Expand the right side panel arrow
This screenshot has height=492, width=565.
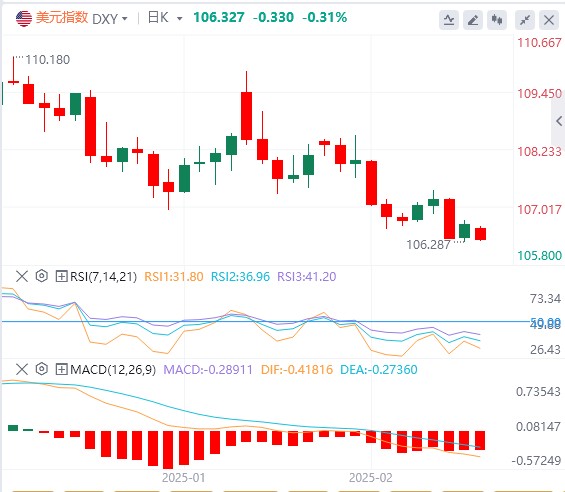click(559, 121)
